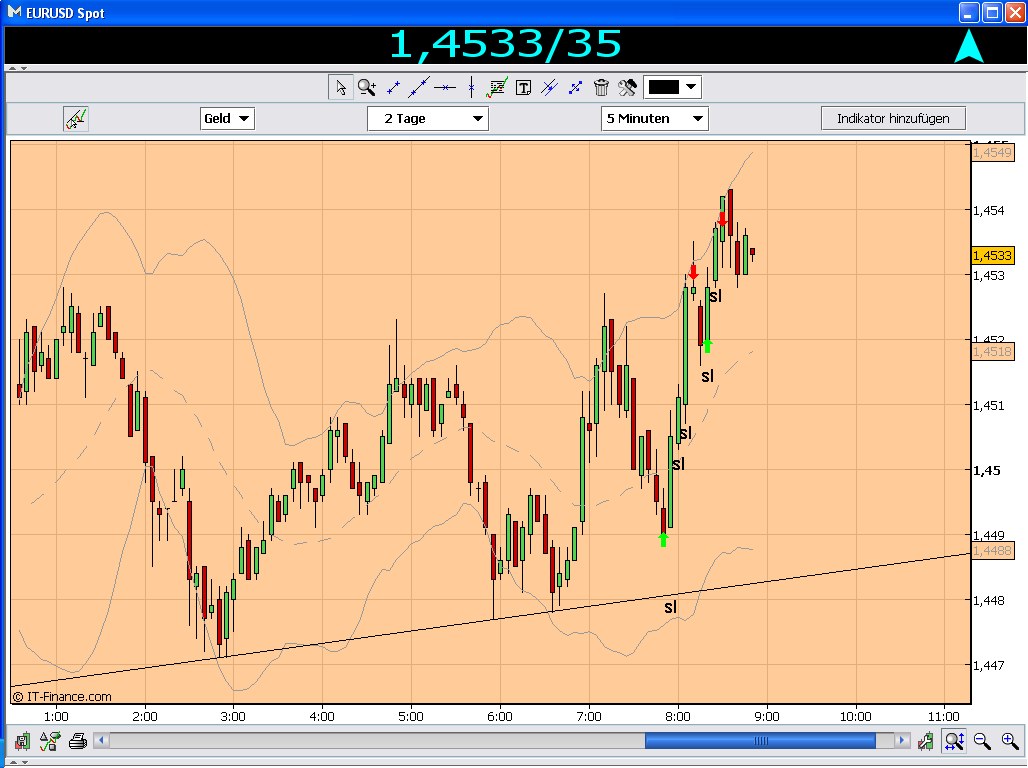This screenshot has width=1028, height=768.
Task: Select the text annotation tool
Action: [523, 87]
